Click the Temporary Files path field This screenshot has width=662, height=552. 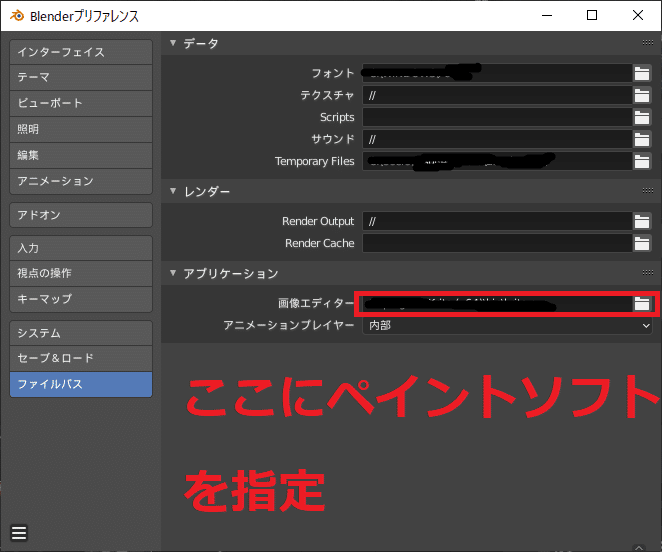click(497, 161)
